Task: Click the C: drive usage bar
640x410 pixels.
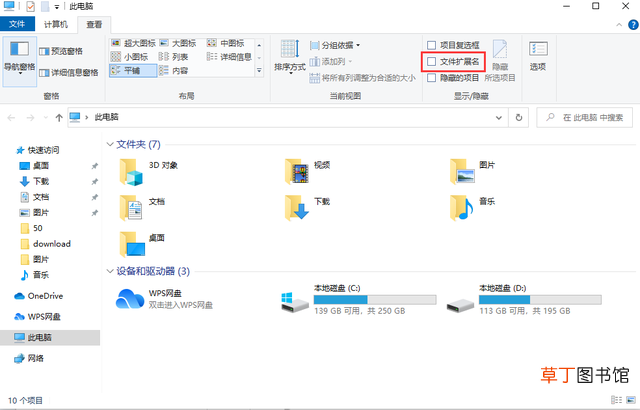Action: coord(375,300)
